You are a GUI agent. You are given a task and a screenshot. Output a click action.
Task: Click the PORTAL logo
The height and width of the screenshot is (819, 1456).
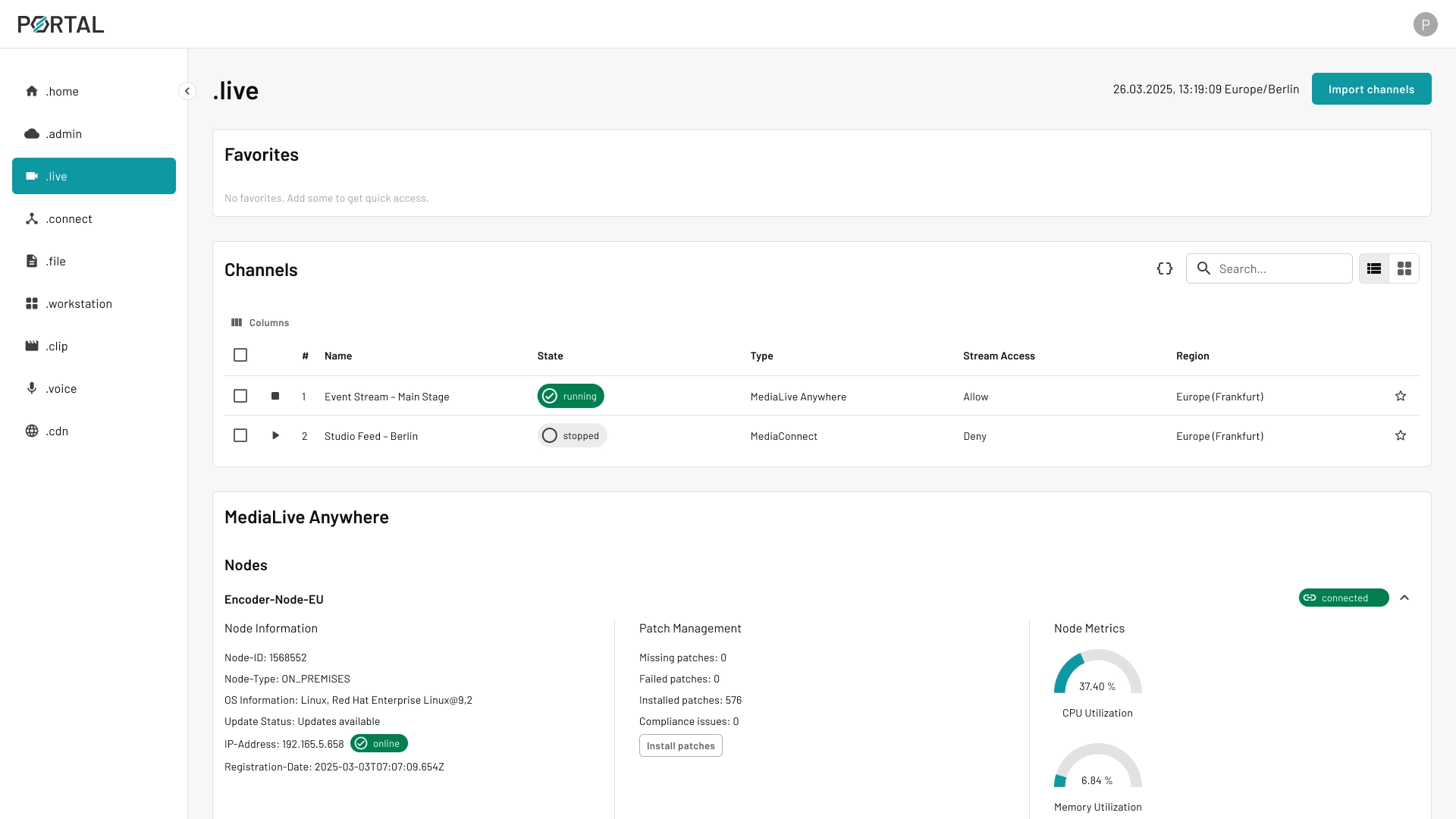[61, 24]
